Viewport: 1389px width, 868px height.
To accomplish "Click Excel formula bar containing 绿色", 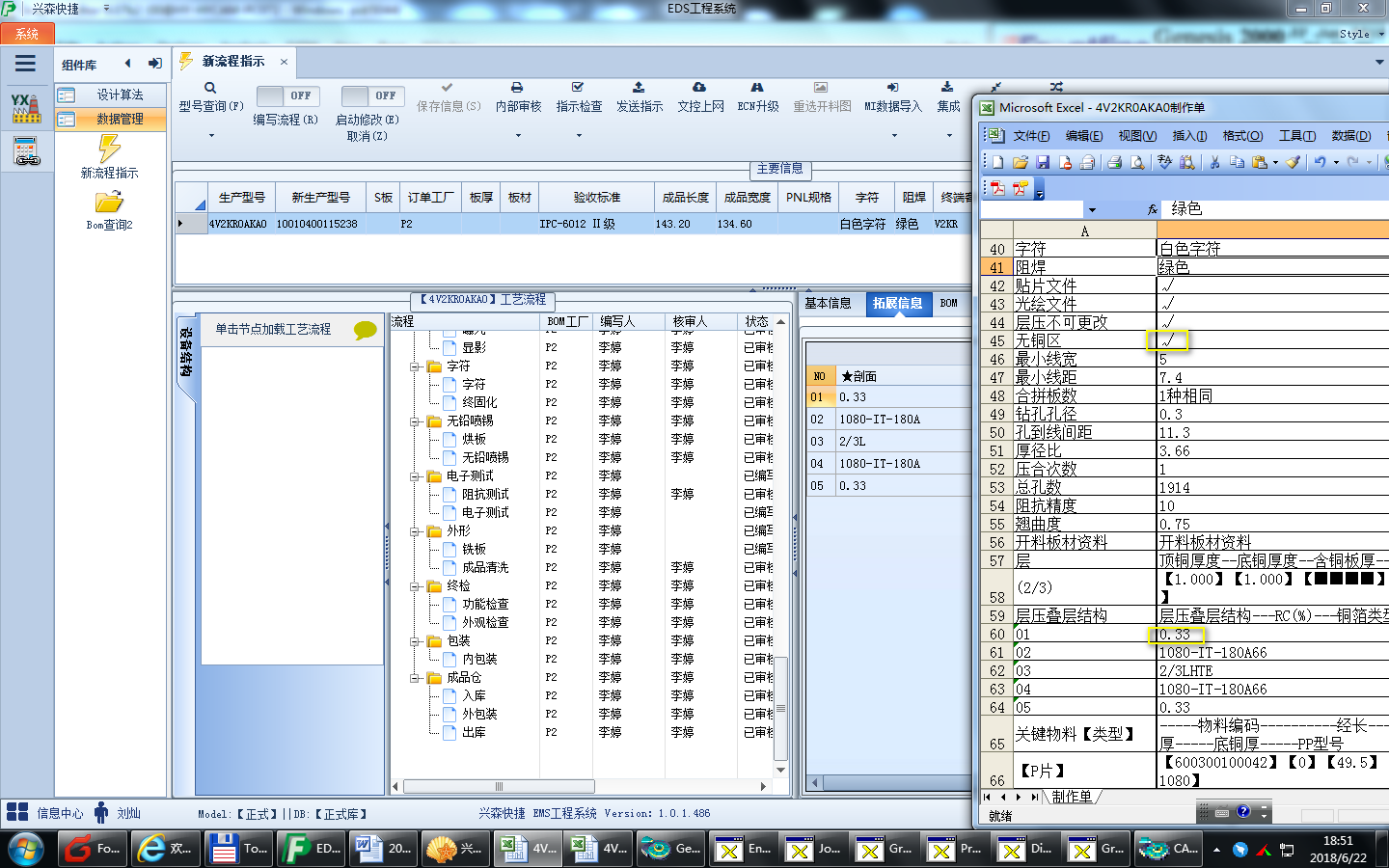I will pos(1276,209).
